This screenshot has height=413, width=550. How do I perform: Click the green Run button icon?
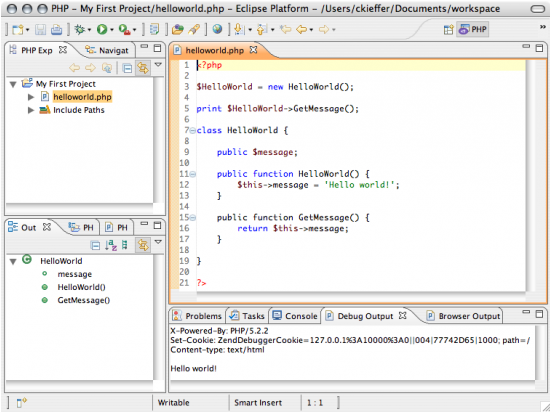click(x=102, y=29)
